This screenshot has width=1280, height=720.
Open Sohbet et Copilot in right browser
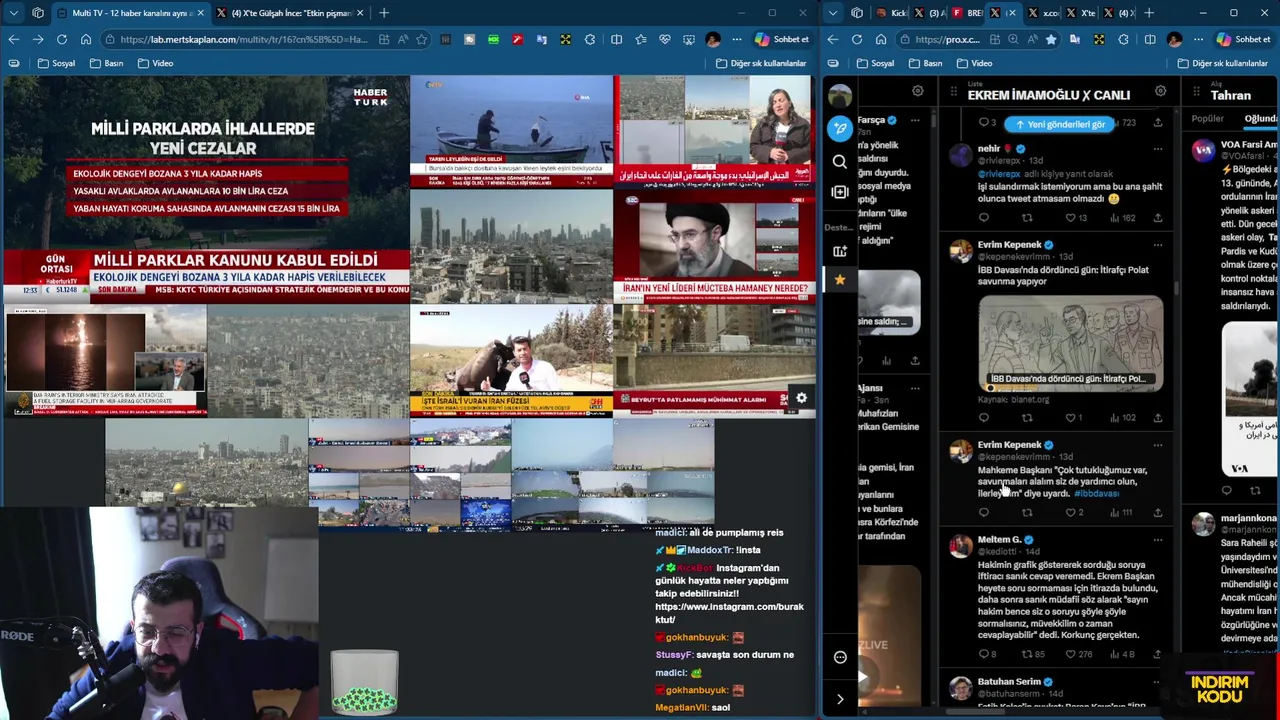coord(1243,39)
